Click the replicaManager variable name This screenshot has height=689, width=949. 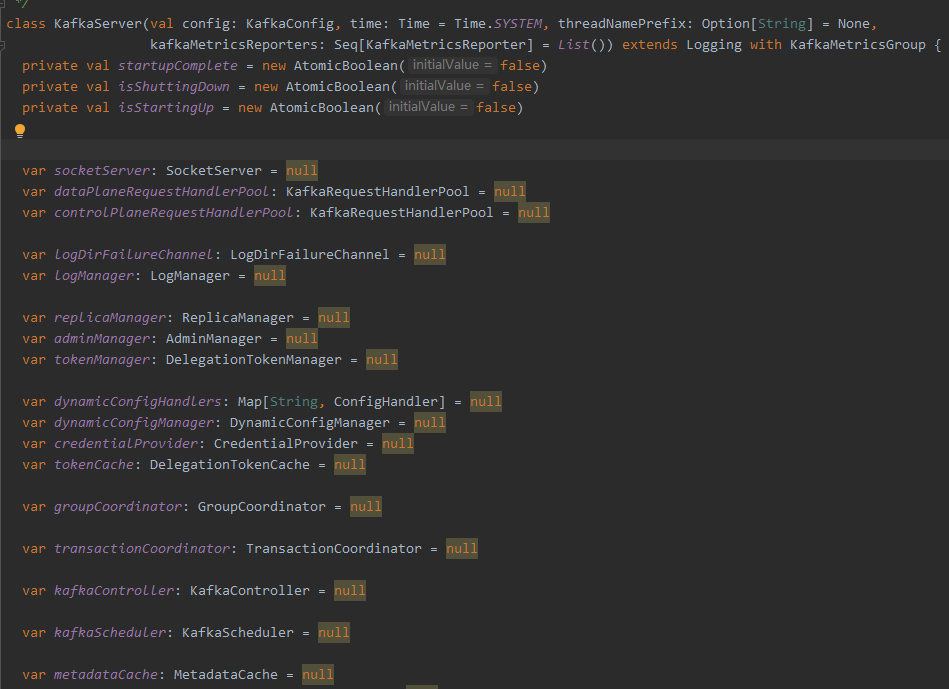point(110,317)
